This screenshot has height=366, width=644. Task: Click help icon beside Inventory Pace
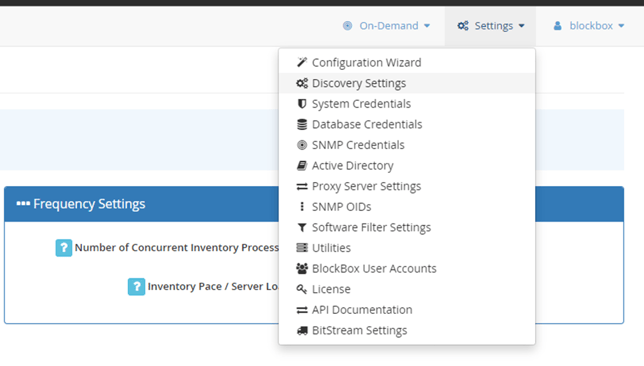[x=136, y=286]
